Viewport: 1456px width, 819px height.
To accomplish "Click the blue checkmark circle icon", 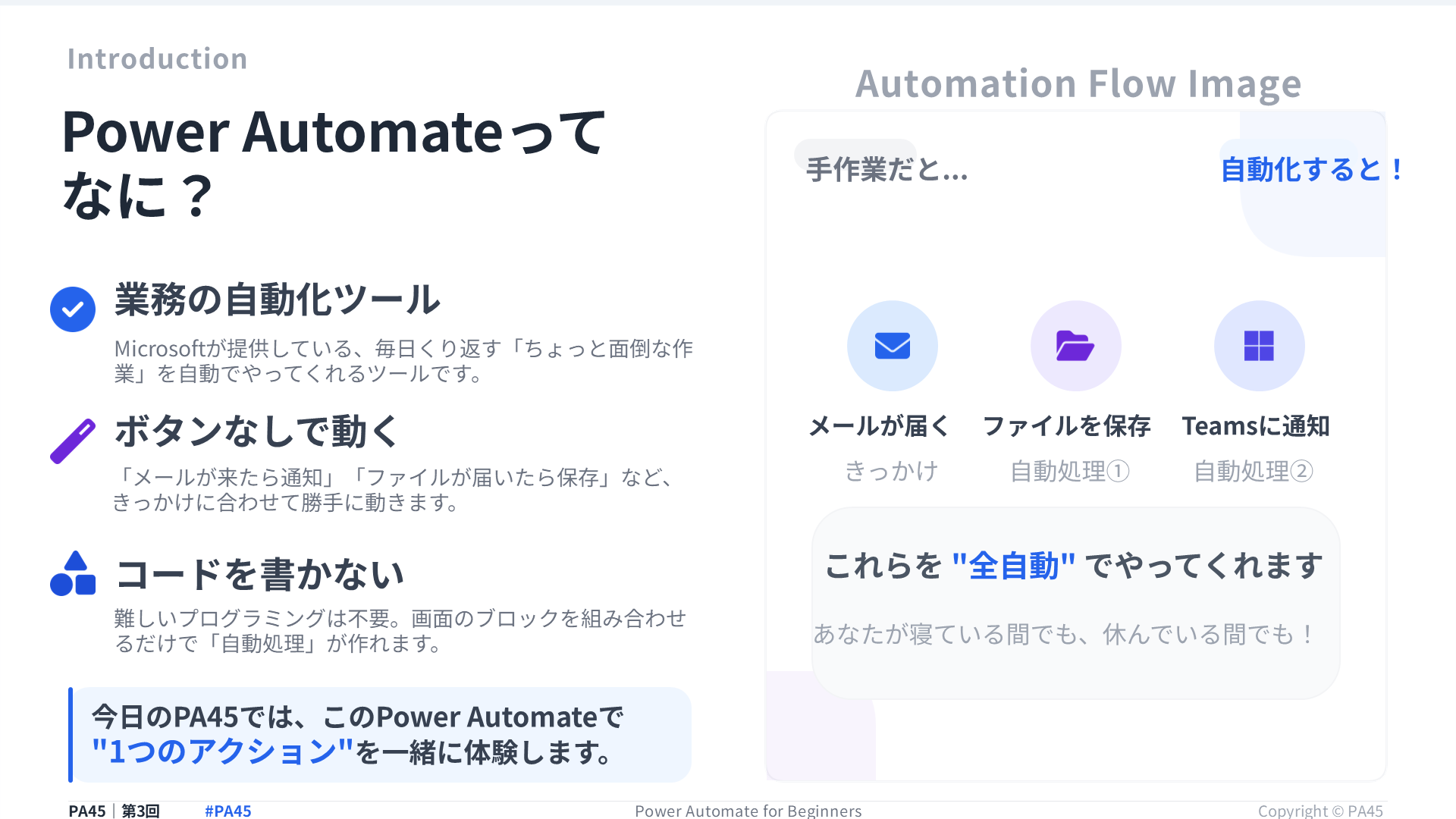I will (x=73, y=309).
